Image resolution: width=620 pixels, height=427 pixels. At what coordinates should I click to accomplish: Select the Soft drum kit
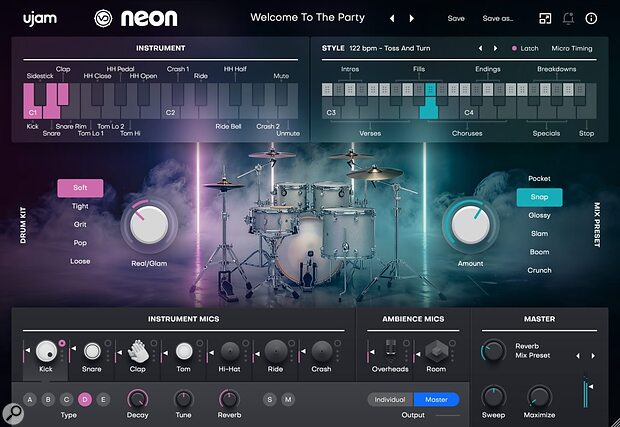point(80,188)
